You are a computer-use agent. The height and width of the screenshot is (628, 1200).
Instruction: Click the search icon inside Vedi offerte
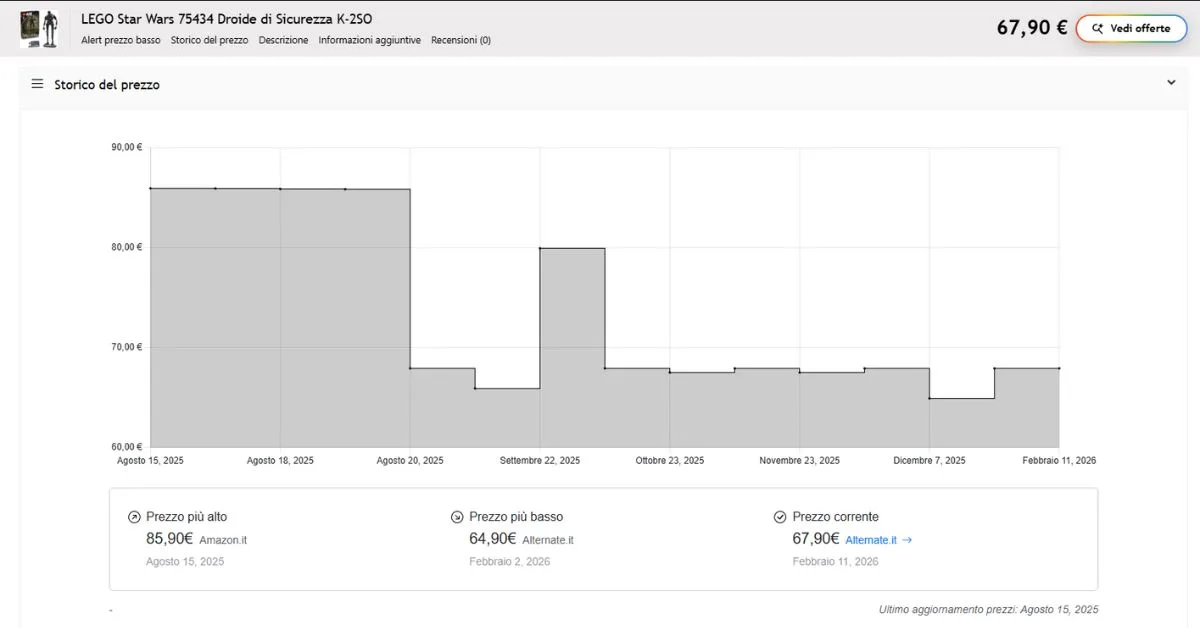1097,29
